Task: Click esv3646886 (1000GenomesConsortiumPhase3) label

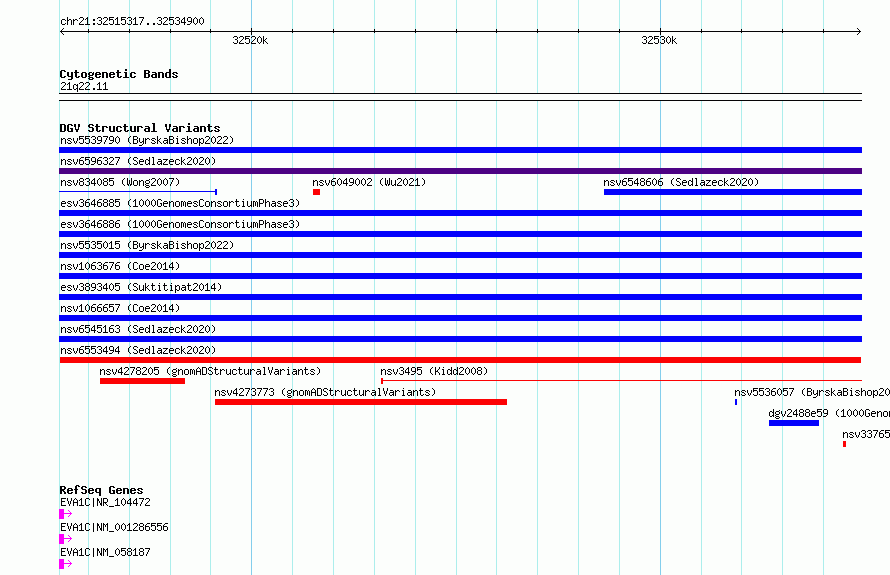Action: [x=180, y=224]
